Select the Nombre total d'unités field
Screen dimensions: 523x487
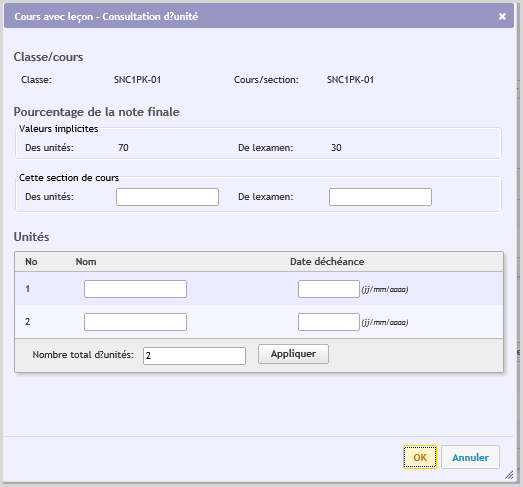(194, 356)
